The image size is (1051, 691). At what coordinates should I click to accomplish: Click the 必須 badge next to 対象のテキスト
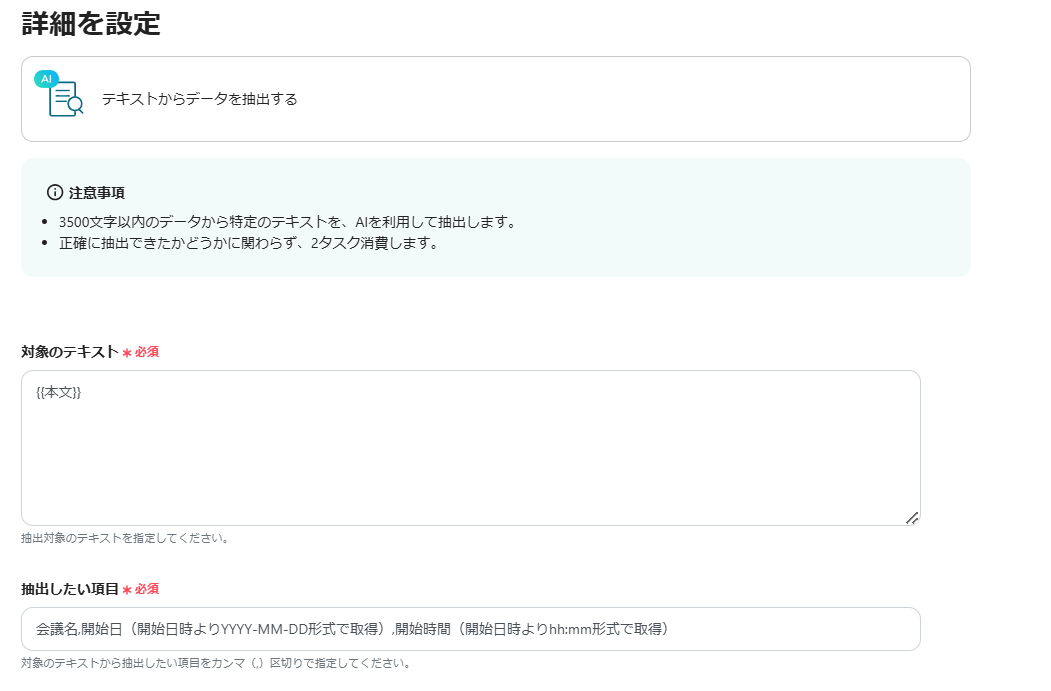[x=148, y=352]
